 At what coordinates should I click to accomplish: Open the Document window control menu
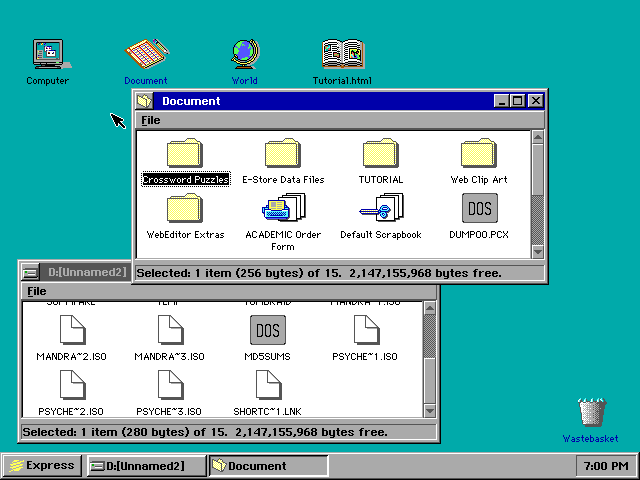coord(145,101)
